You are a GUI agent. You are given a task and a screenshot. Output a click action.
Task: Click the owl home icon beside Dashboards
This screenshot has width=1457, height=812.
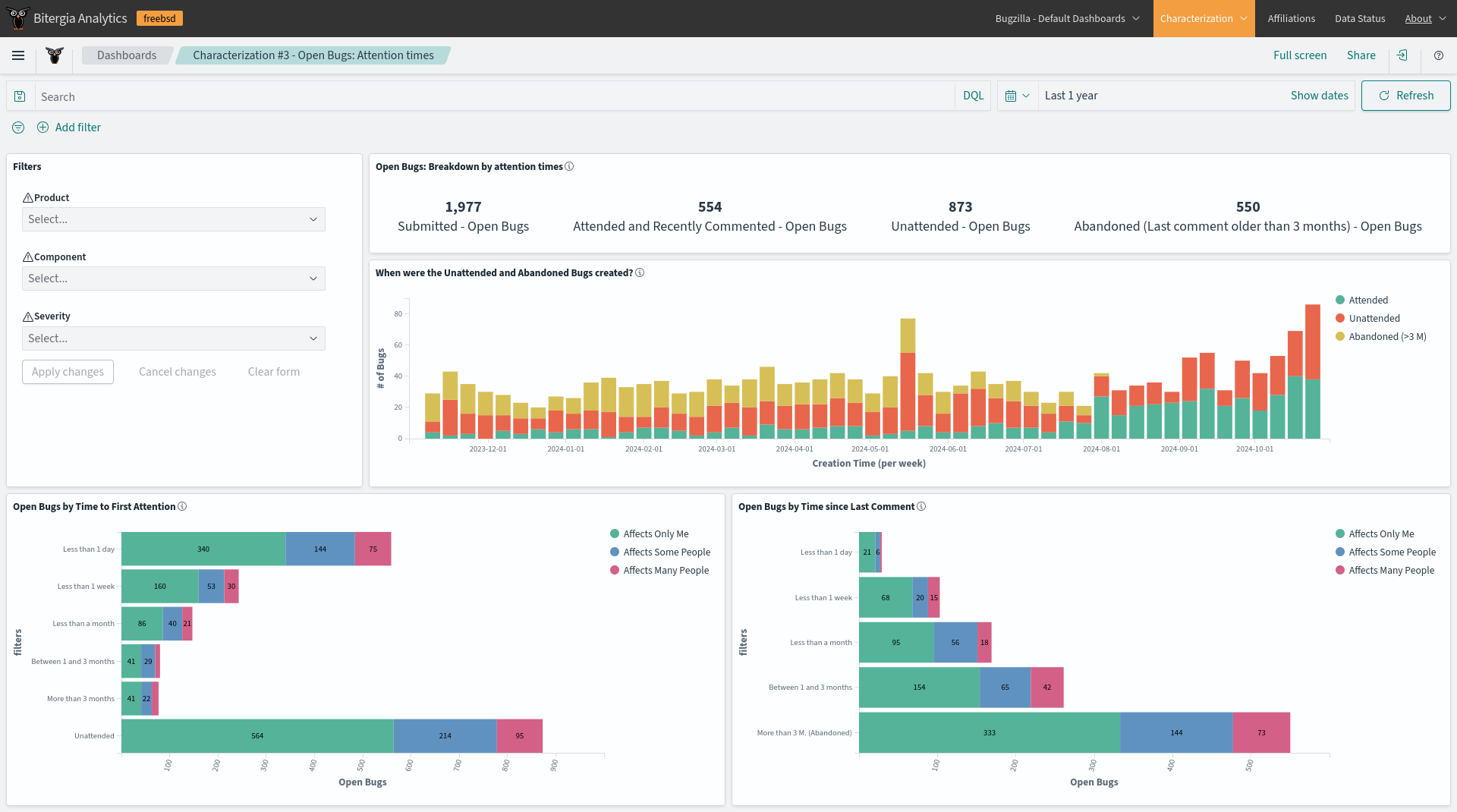coord(55,55)
